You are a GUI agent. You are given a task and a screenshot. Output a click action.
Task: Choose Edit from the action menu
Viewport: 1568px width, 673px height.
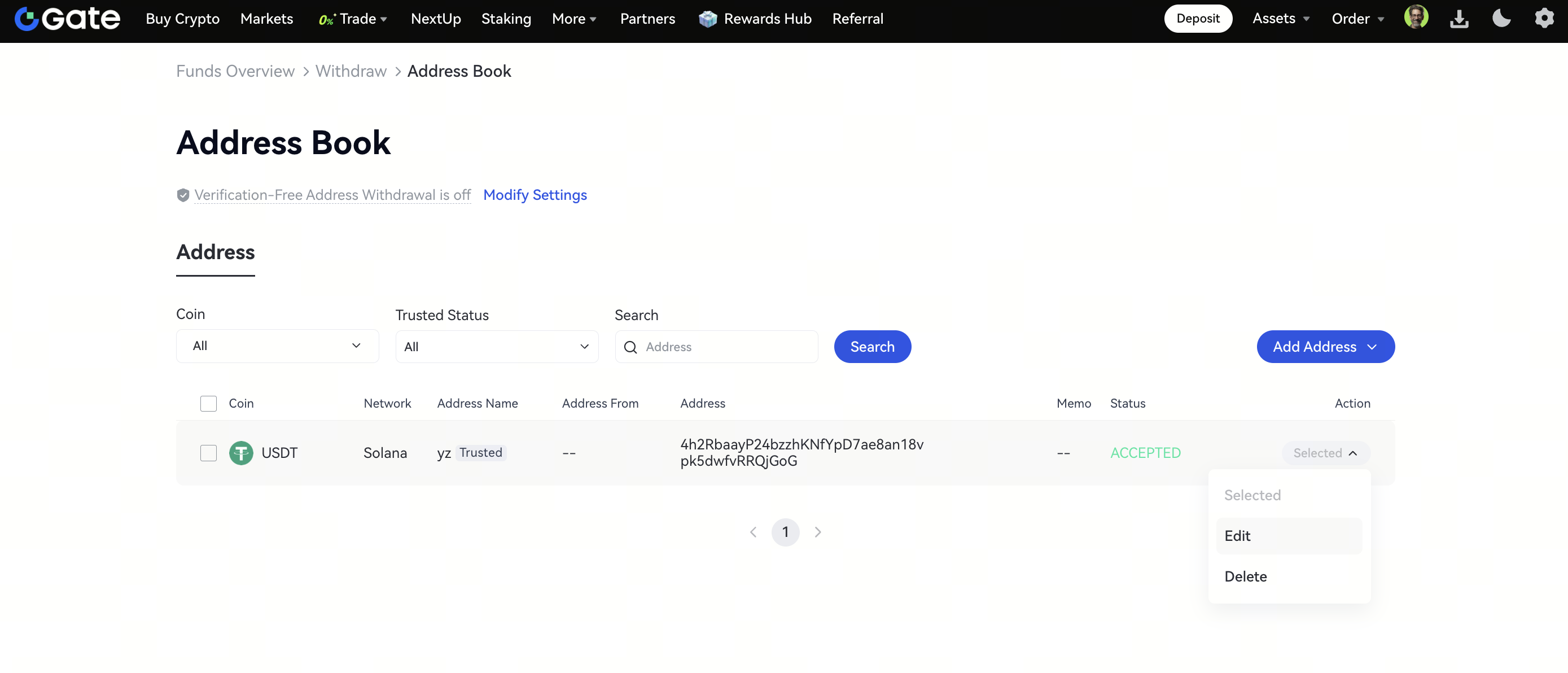tap(1289, 536)
